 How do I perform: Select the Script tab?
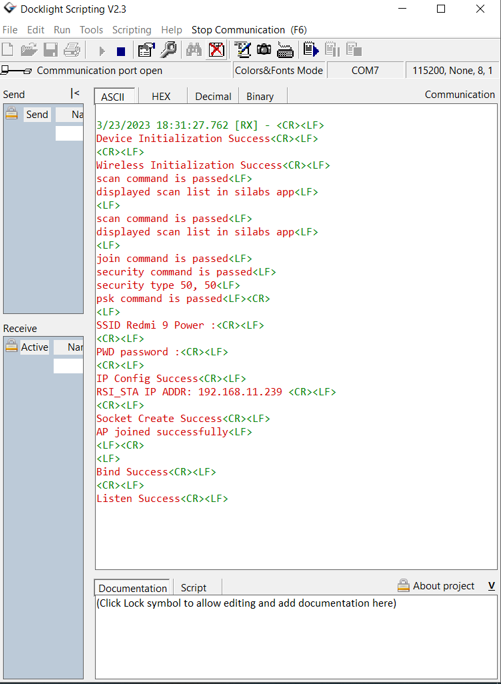tap(193, 588)
